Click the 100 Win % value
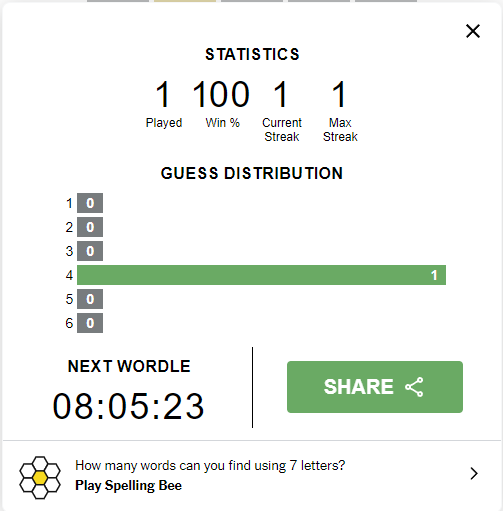This screenshot has height=511, width=503. [221, 94]
